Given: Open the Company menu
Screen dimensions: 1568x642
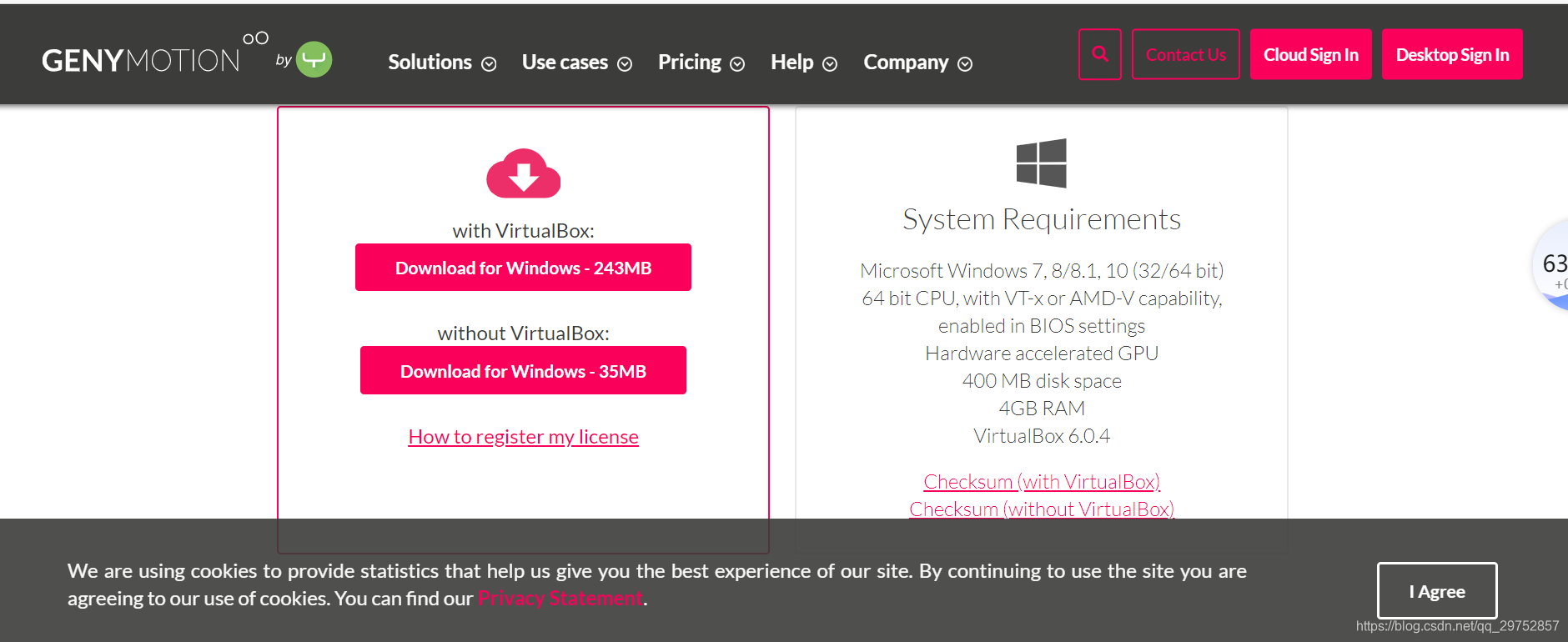Looking at the screenshot, I should (x=907, y=63).
